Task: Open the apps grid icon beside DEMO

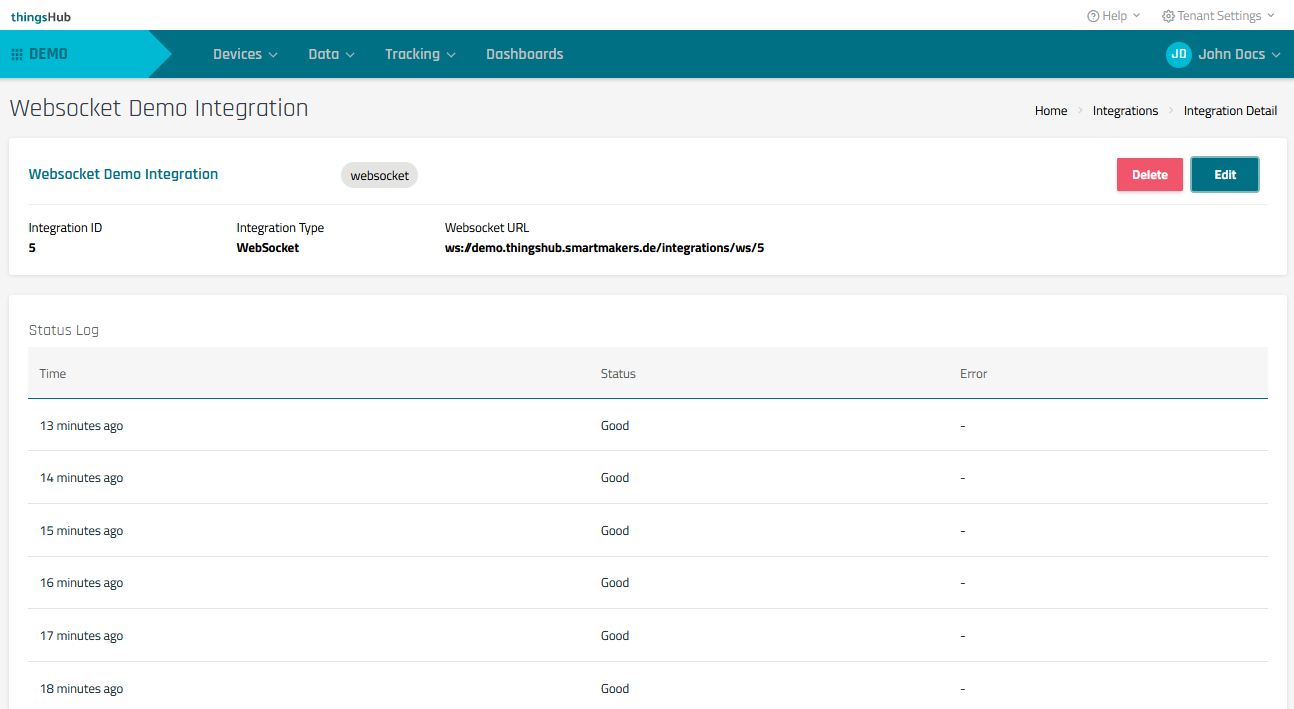Action: (x=17, y=54)
